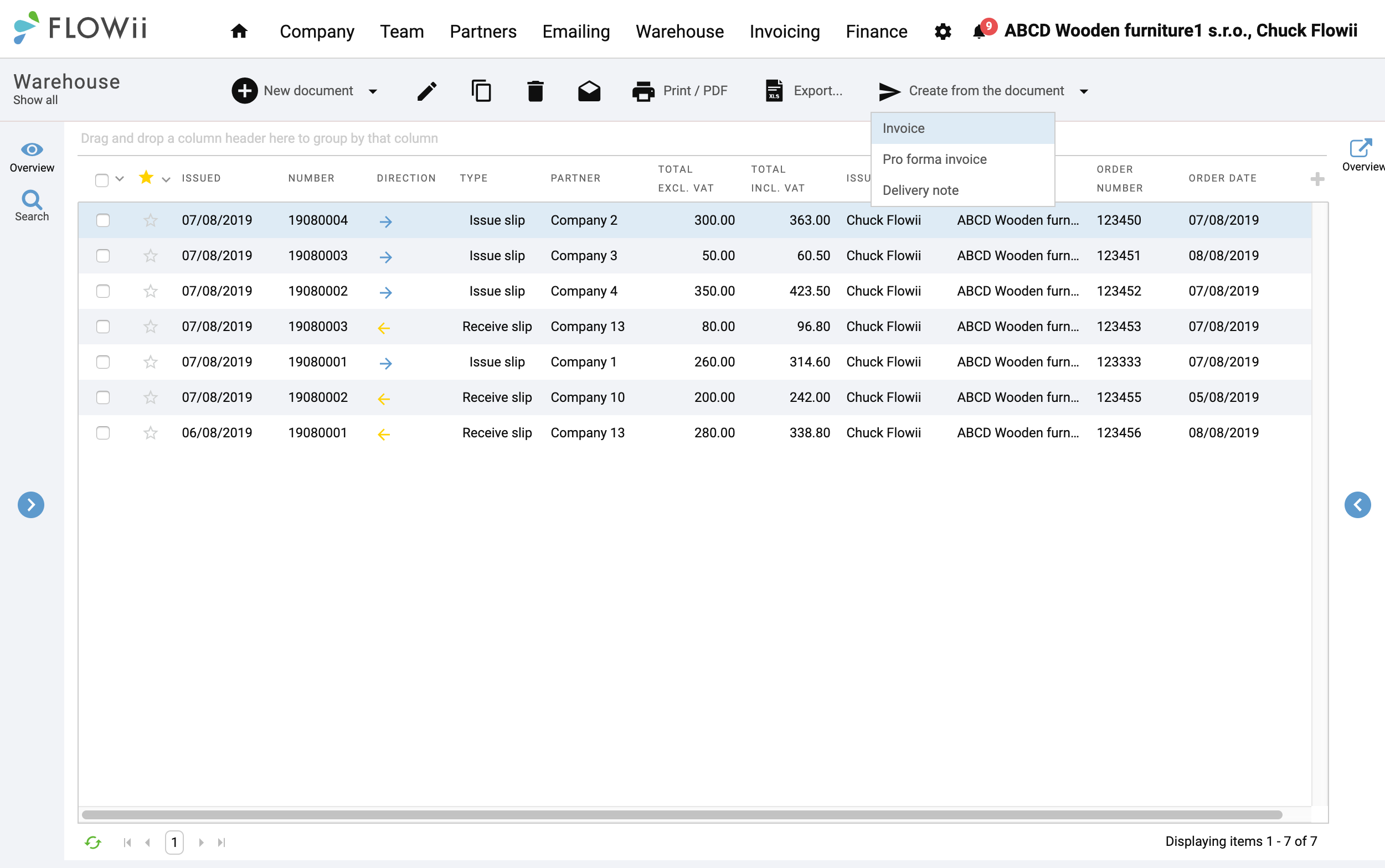The height and width of the screenshot is (868, 1385).
Task: Sort by the TOTAL EXCL. VAT column header
Action: 686,179
